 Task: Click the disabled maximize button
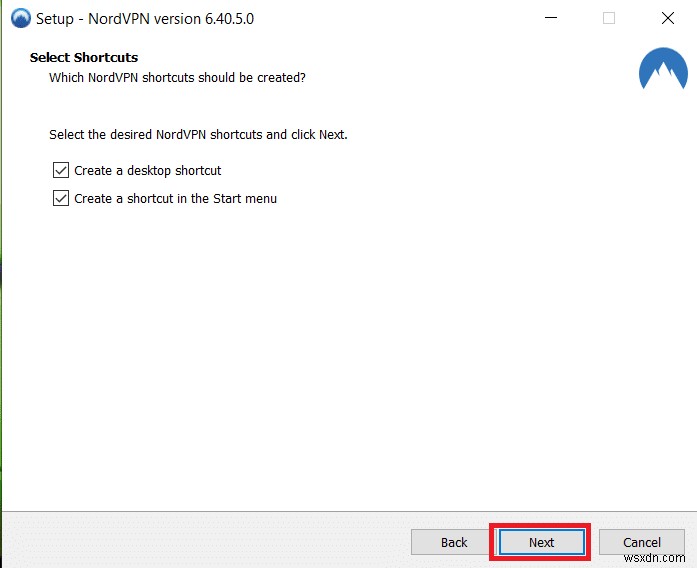coord(609,18)
